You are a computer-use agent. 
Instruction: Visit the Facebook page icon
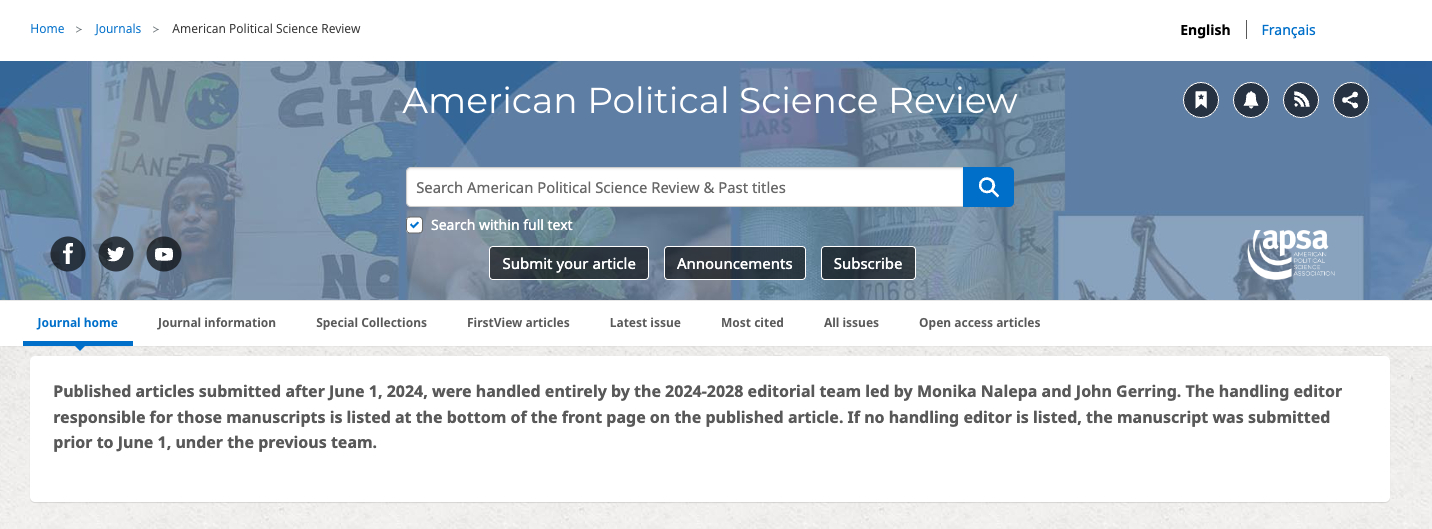click(x=68, y=254)
